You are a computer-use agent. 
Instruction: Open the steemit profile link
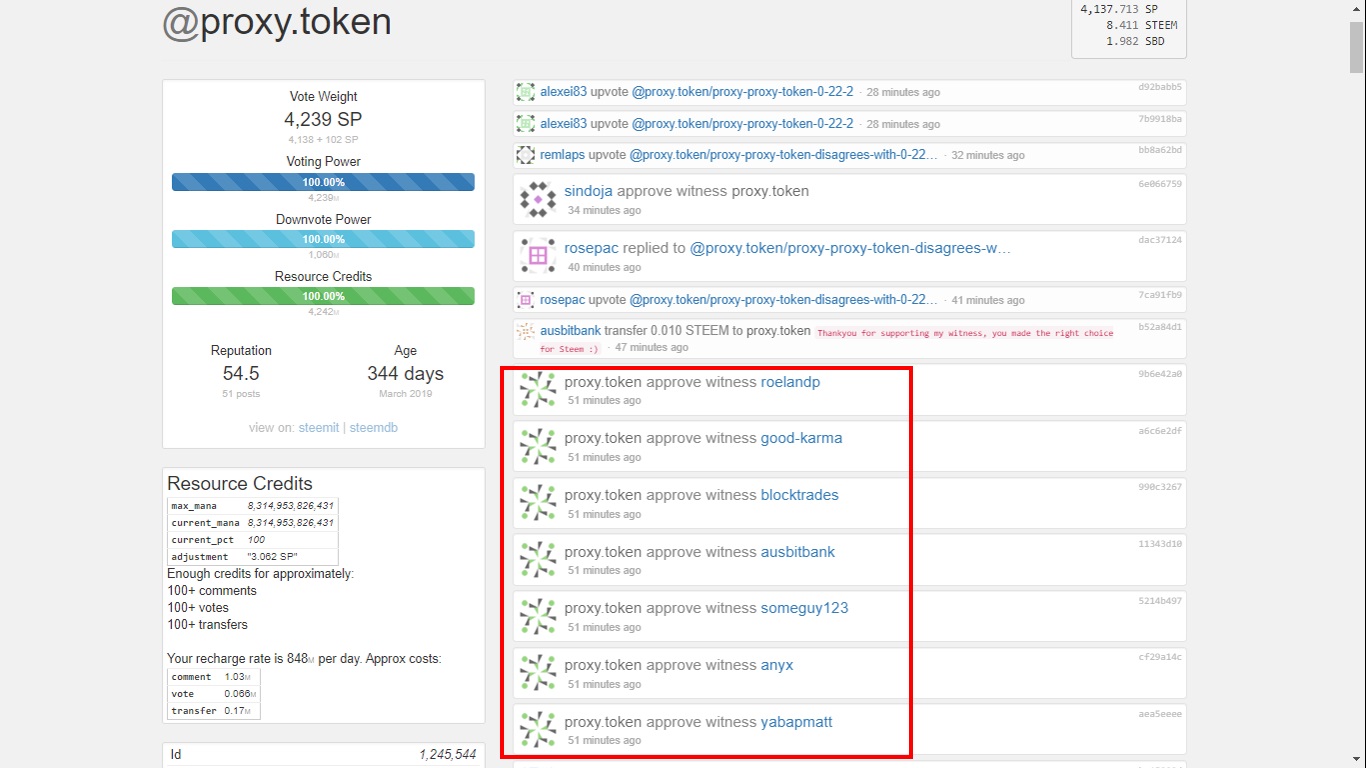(x=319, y=428)
